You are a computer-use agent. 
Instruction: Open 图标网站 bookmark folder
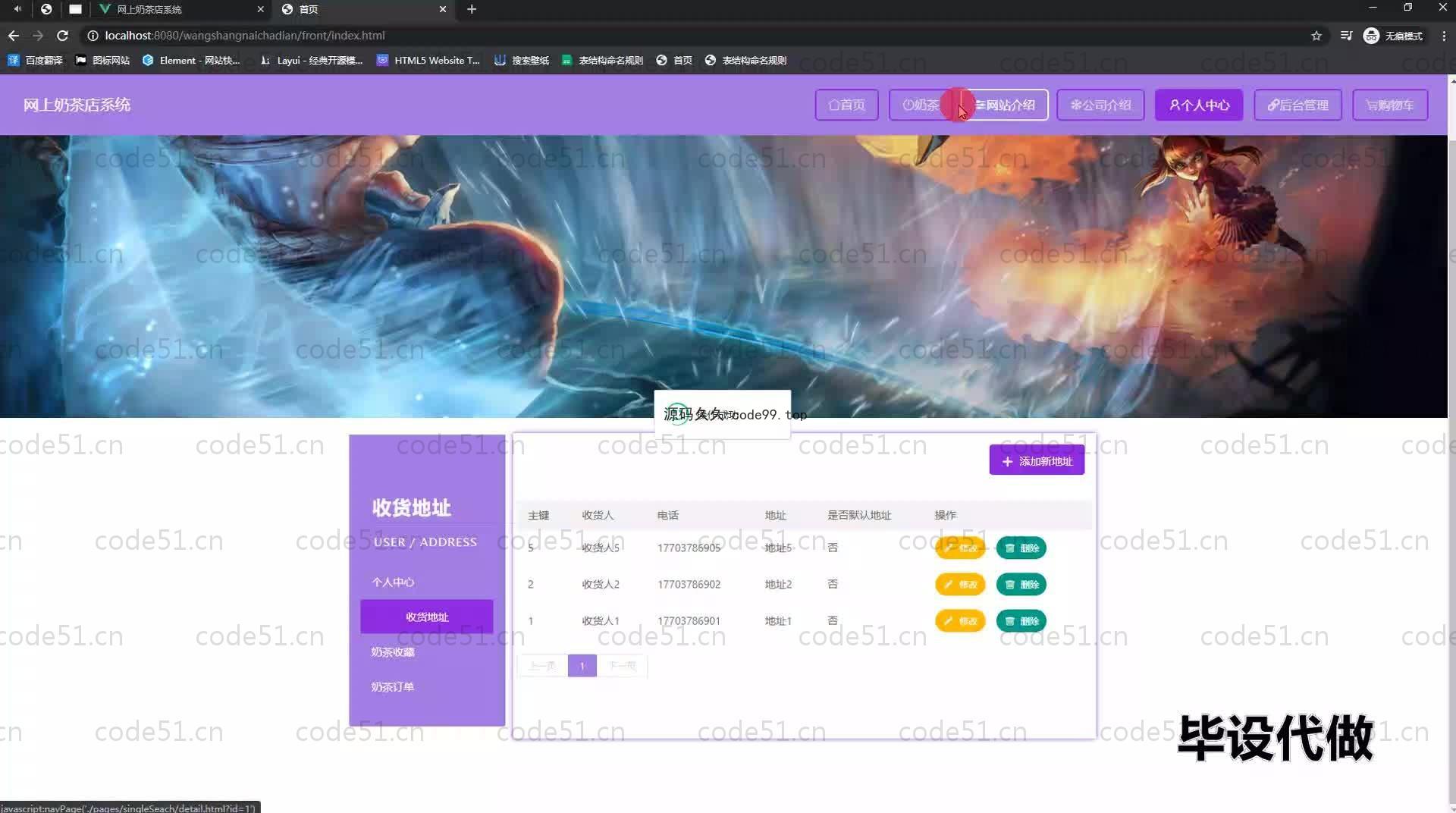click(x=103, y=60)
